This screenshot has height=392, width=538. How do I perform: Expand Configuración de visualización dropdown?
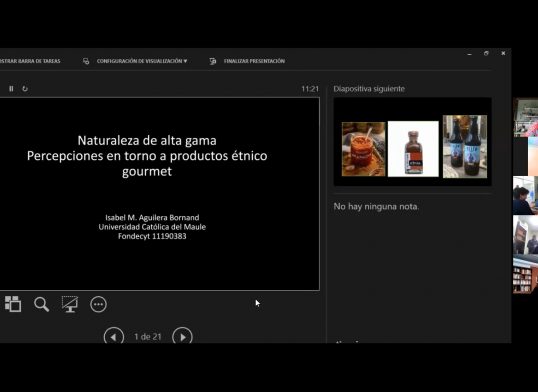coord(142,61)
